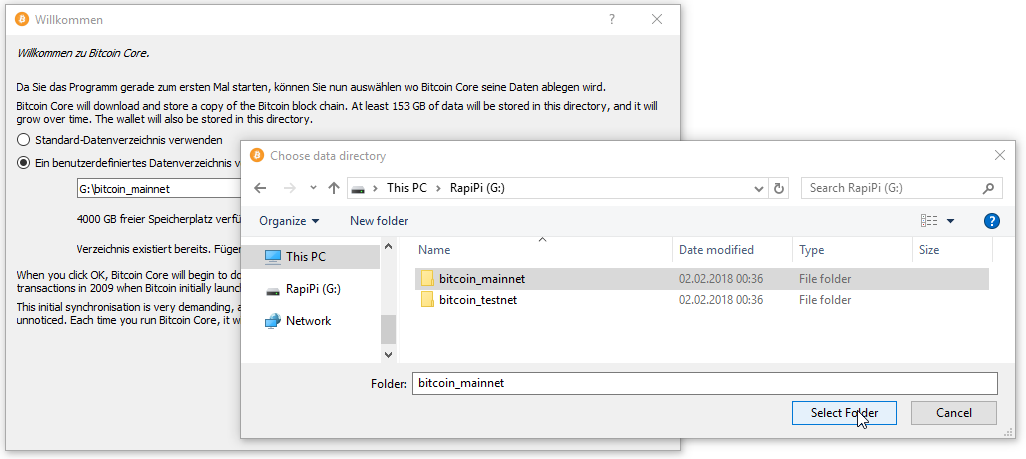Click RapiPi (G:) in the address breadcrumb
Viewport: 1026px width, 459px height.
[x=477, y=189]
